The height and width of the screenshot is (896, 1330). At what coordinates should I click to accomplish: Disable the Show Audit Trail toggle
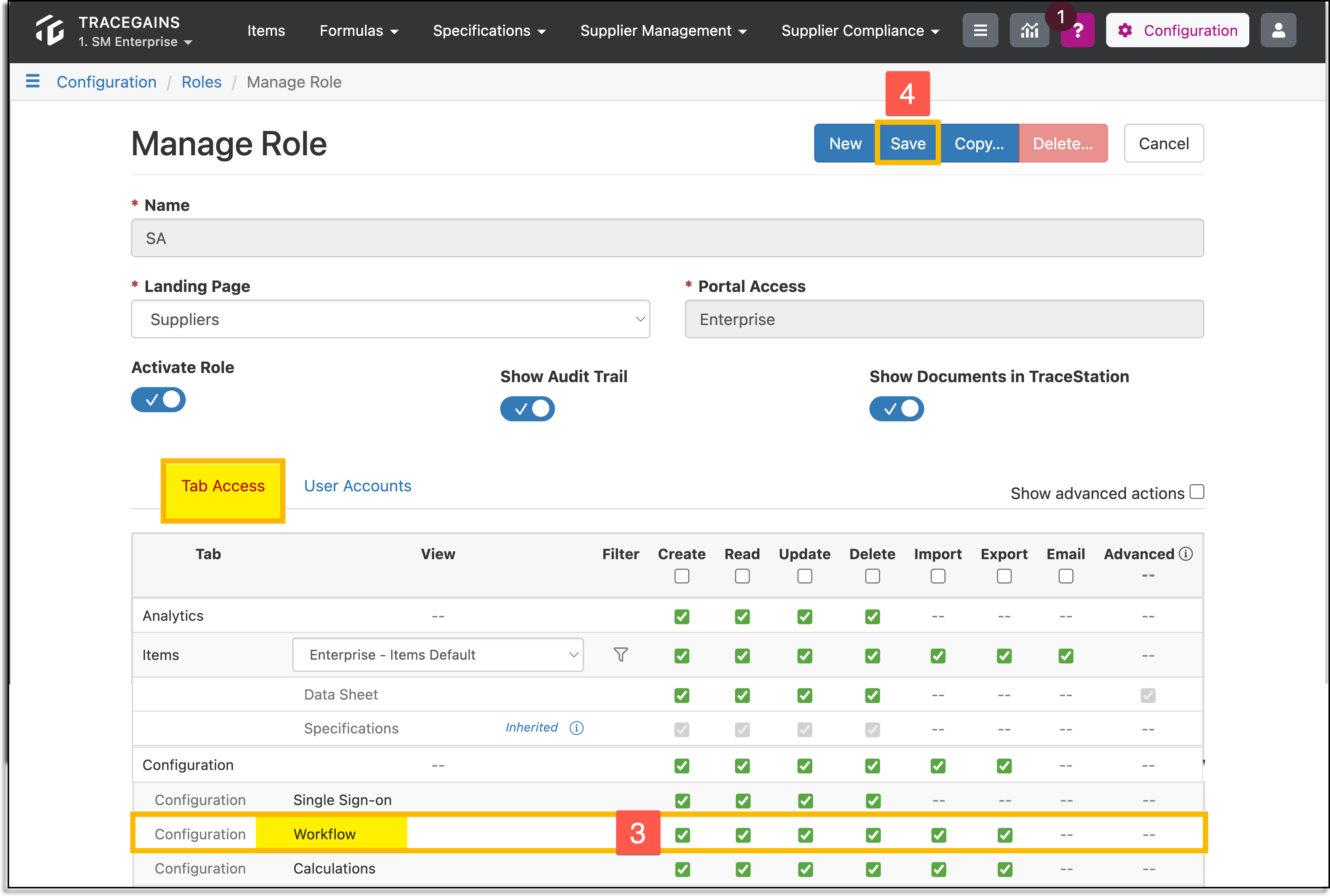click(x=527, y=408)
